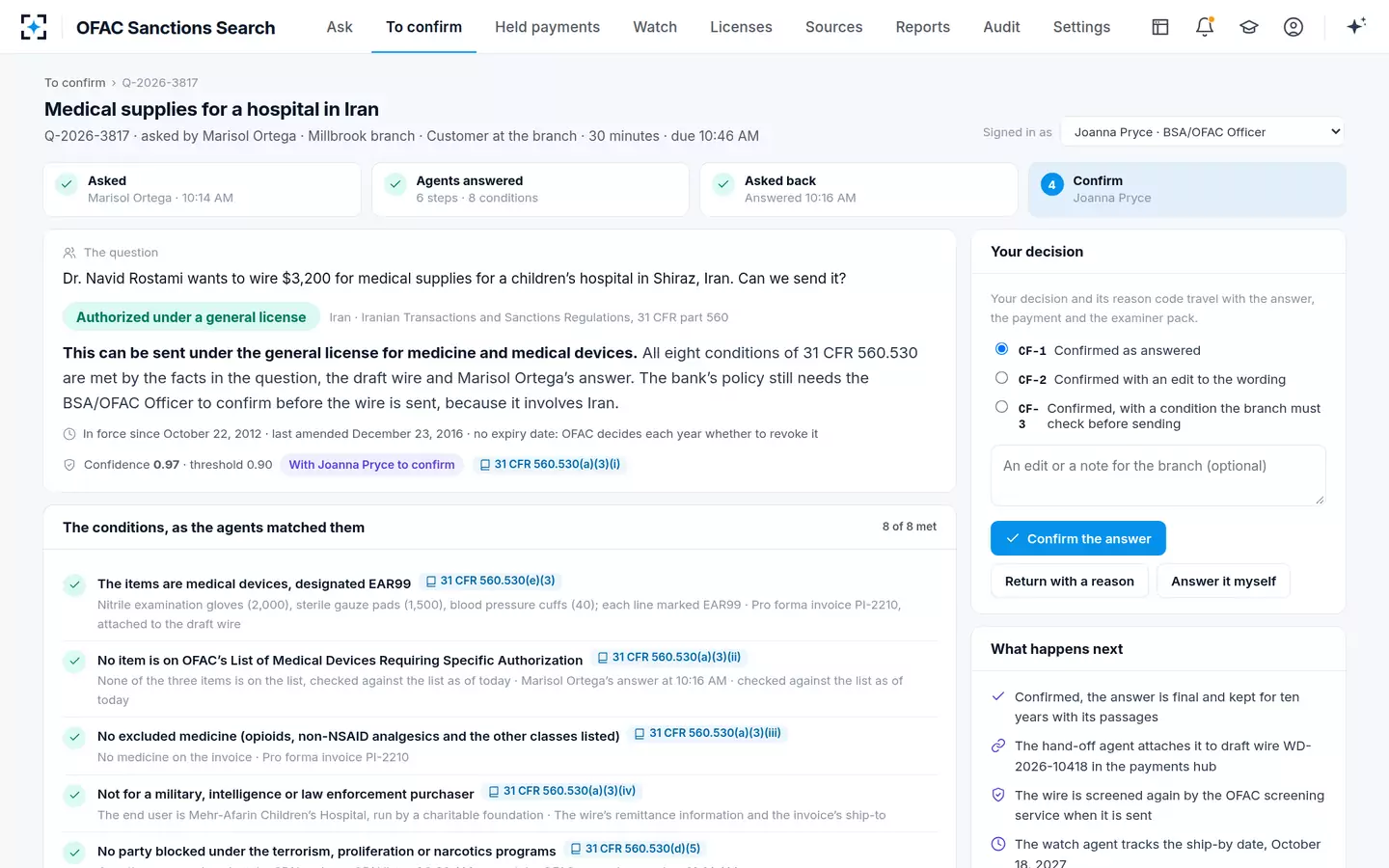This screenshot has height=868, width=1389.
Task: Switch to the Held payments tab
Action: click(547, 27)
